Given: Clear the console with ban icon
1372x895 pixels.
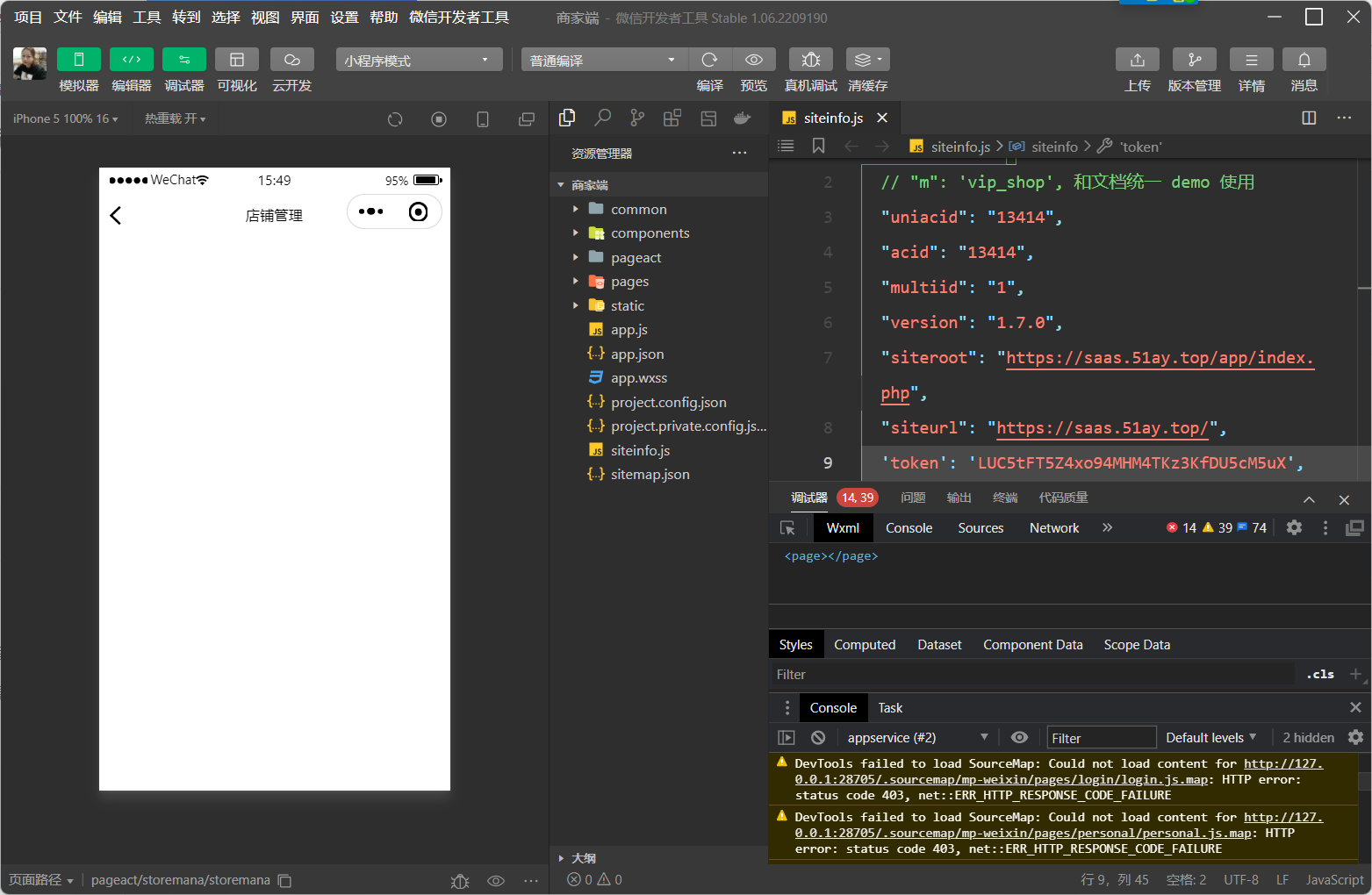Looking at the screenshot, I should point(818,738).
